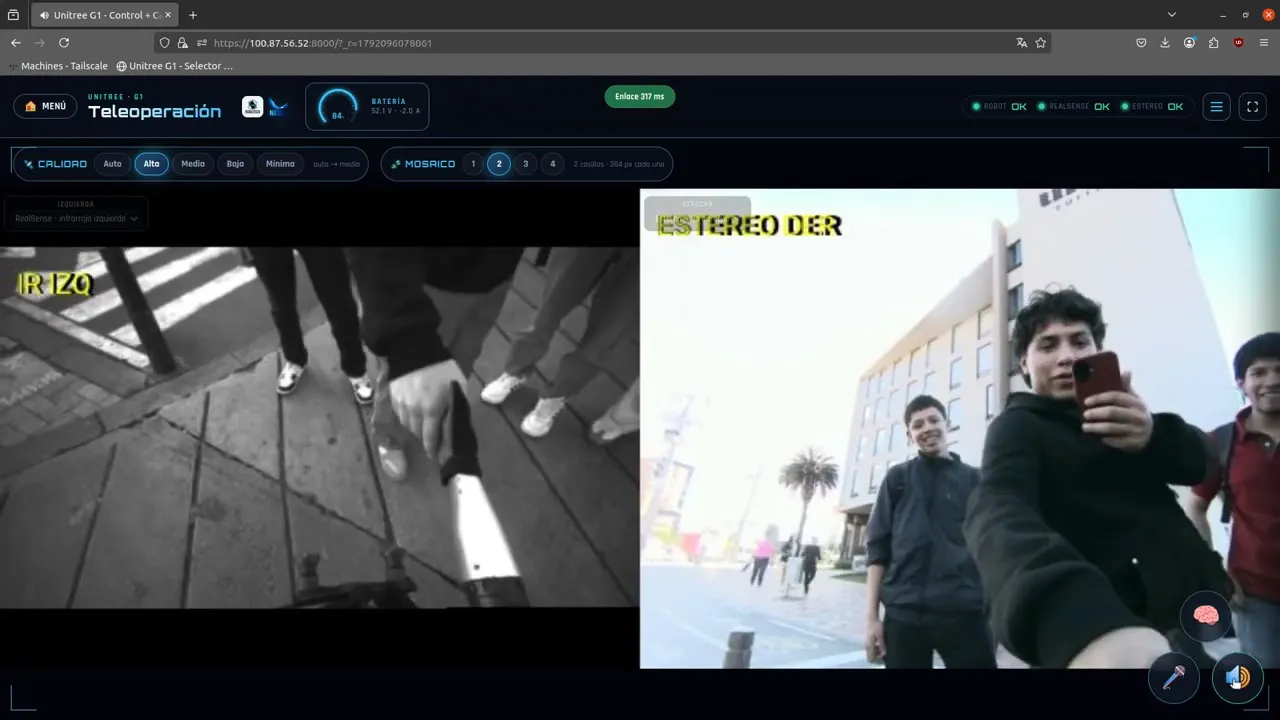Open the Firefox View icon beside the tab
The image size is (1280, 720).
[13, 15]
